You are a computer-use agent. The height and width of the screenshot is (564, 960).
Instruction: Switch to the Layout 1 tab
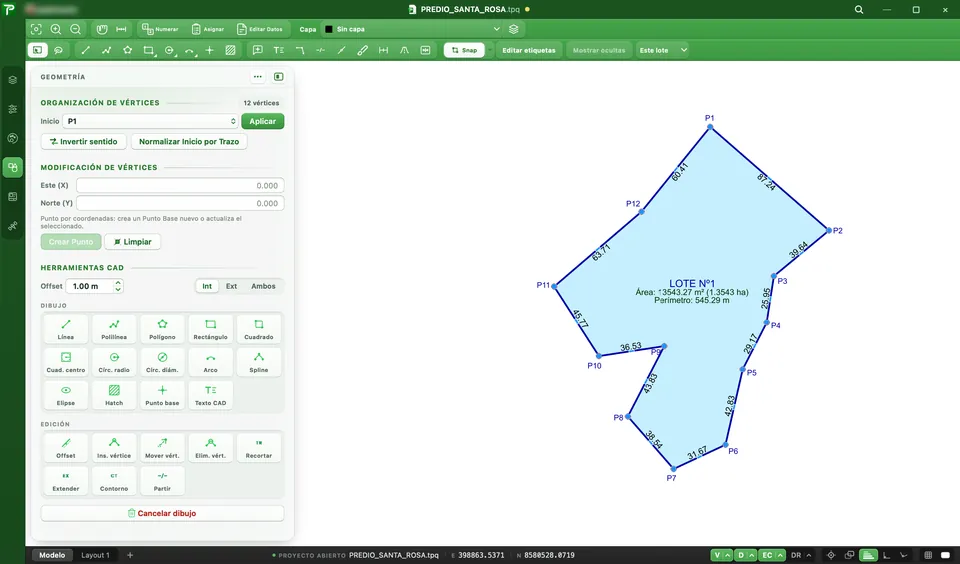point(96,555)
